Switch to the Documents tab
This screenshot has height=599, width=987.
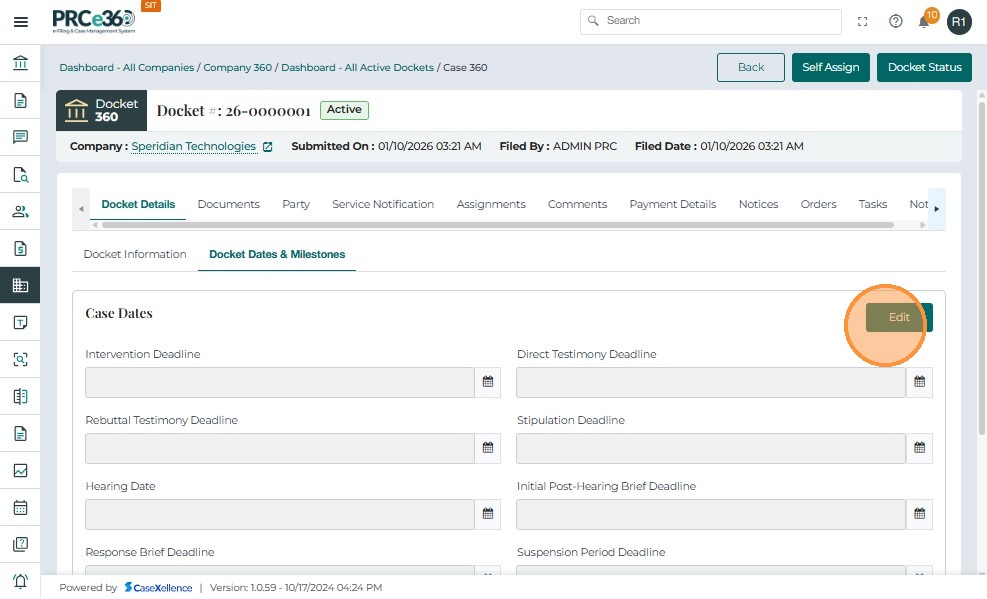click(228, 204)
